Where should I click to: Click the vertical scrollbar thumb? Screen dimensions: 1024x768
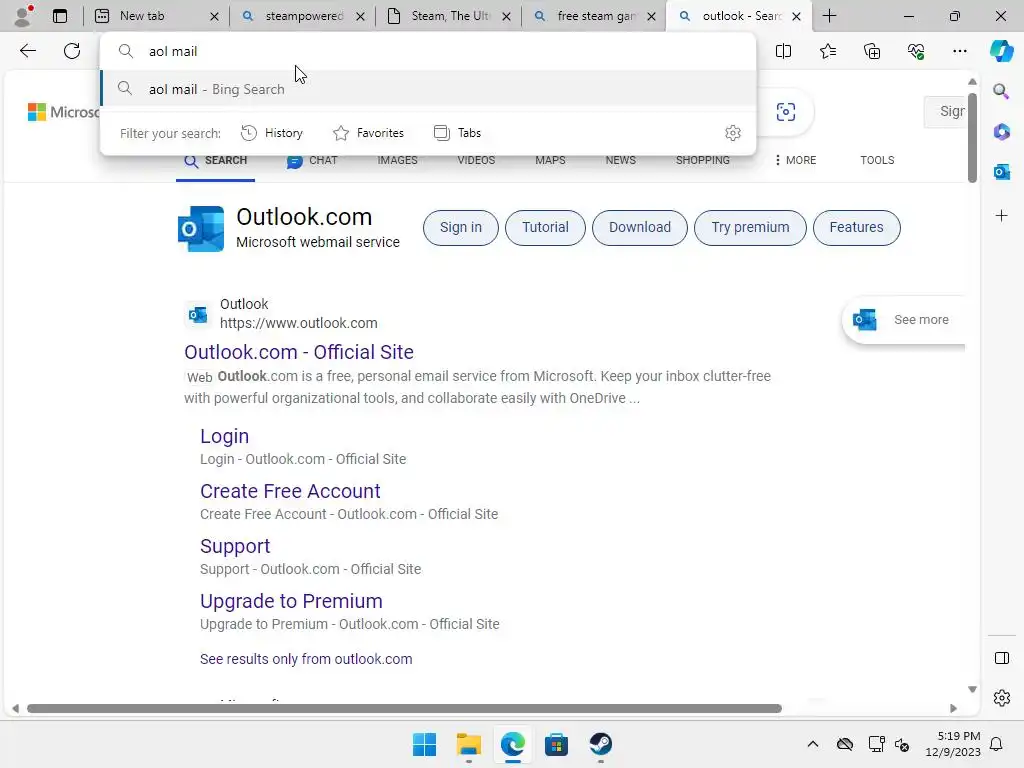(x=972, y=138)
